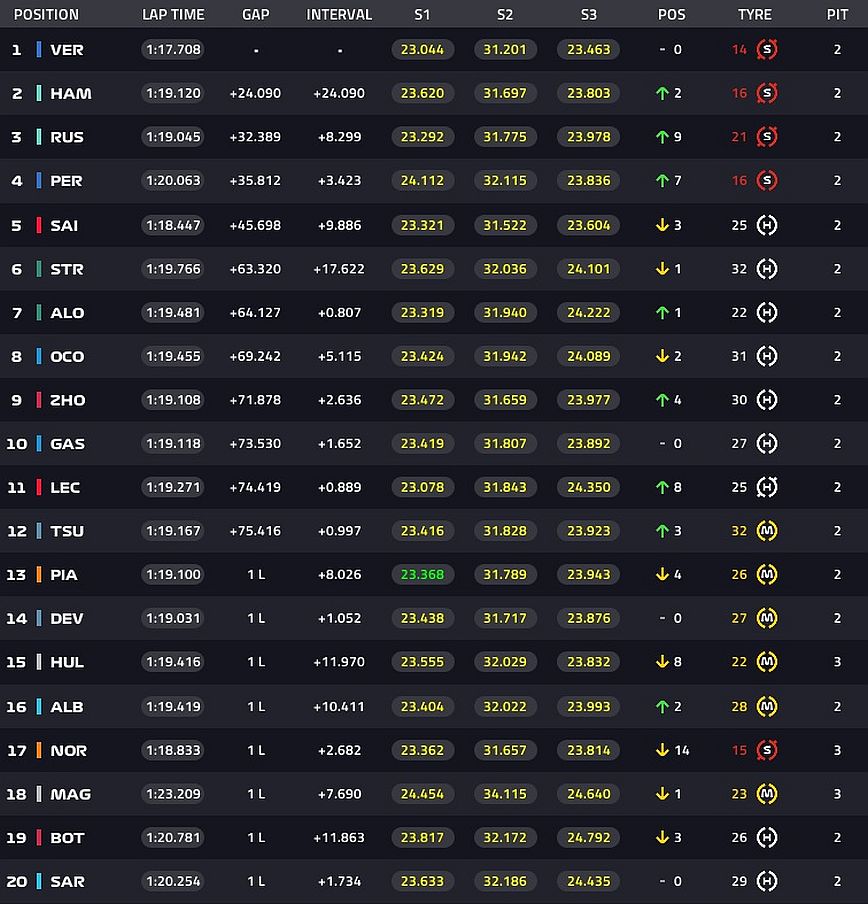Click the 1:17.708 lap time for VER
The image size is (868, 904).
[173, 49]
